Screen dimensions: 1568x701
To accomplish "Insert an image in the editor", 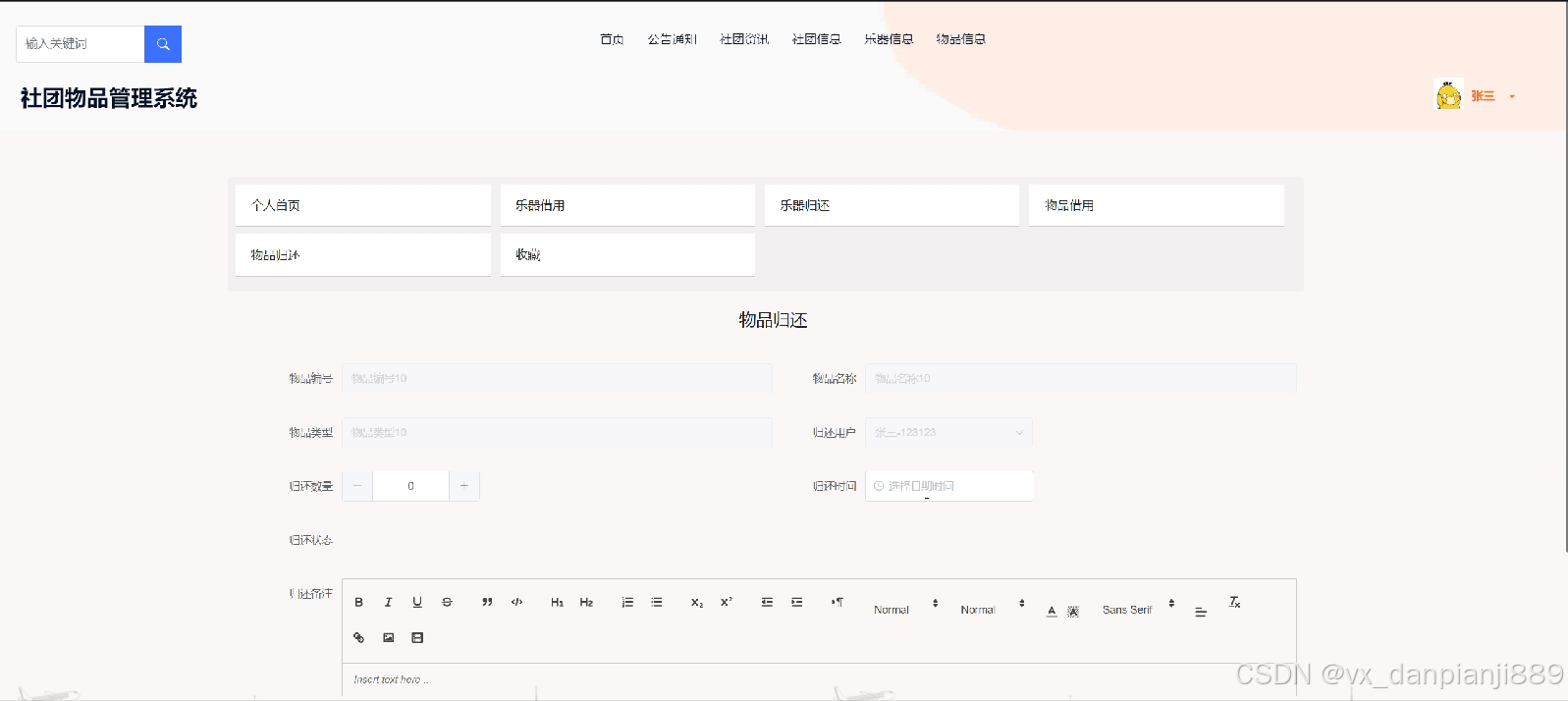I will pos(388,637).
